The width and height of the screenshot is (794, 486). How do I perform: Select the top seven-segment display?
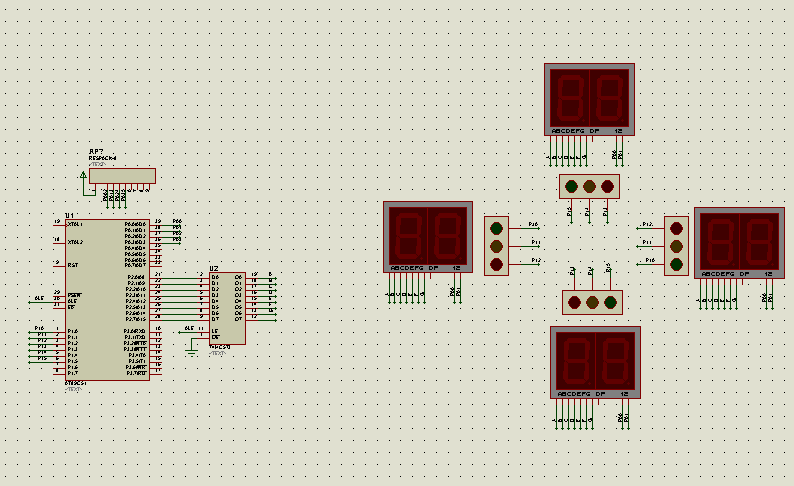(x=589, y=99)
